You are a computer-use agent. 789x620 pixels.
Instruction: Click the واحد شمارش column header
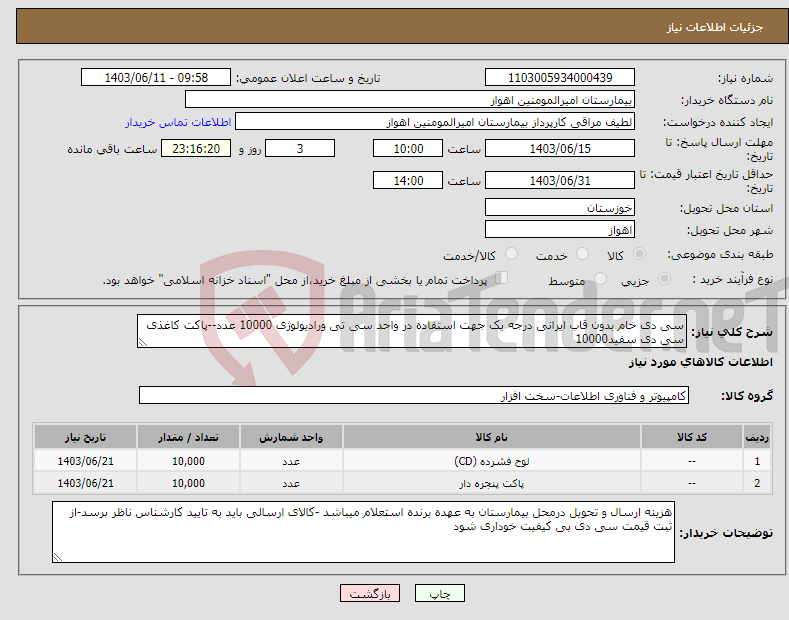point(291,437)
